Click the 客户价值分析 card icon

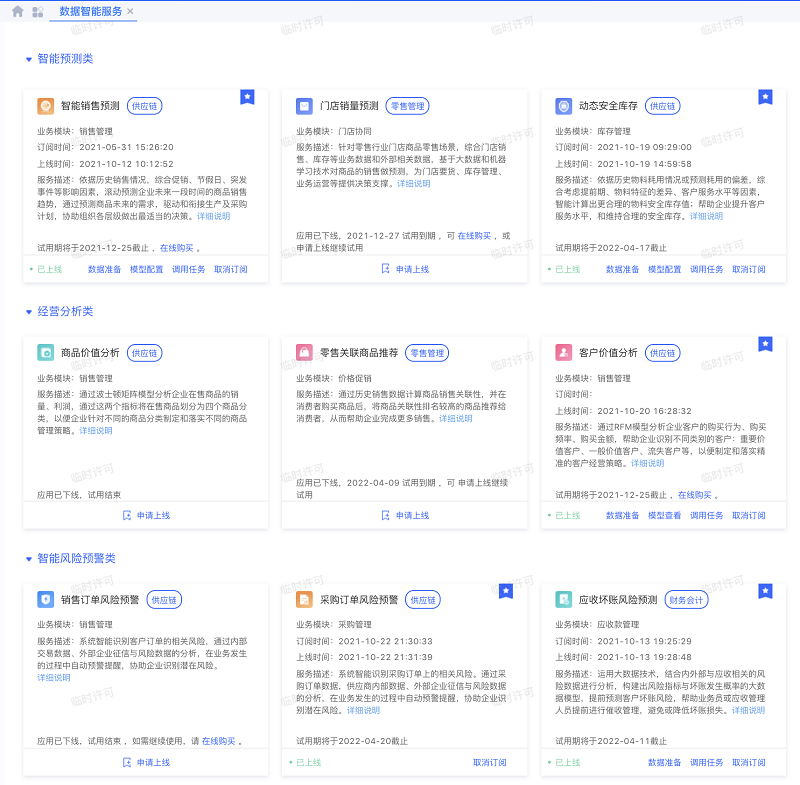point(563,352)
